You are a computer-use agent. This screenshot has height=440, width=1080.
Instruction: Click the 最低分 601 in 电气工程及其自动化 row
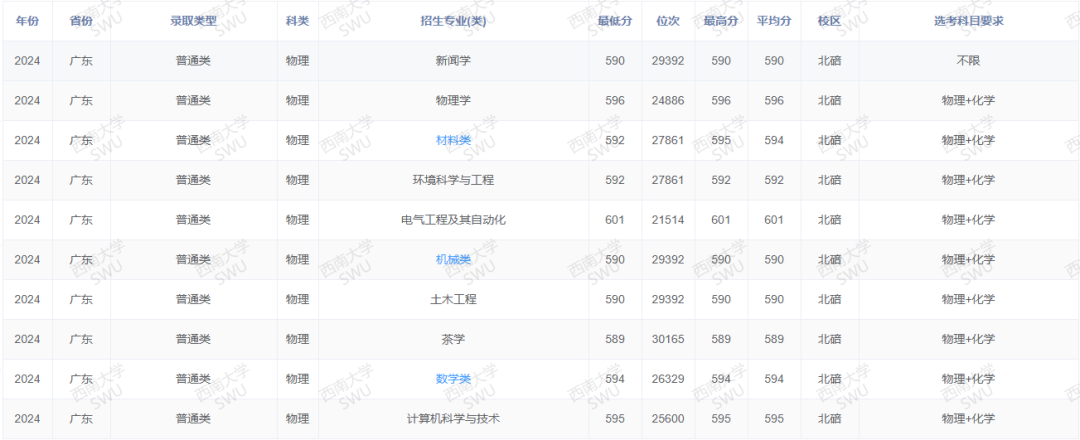(615, 220)
